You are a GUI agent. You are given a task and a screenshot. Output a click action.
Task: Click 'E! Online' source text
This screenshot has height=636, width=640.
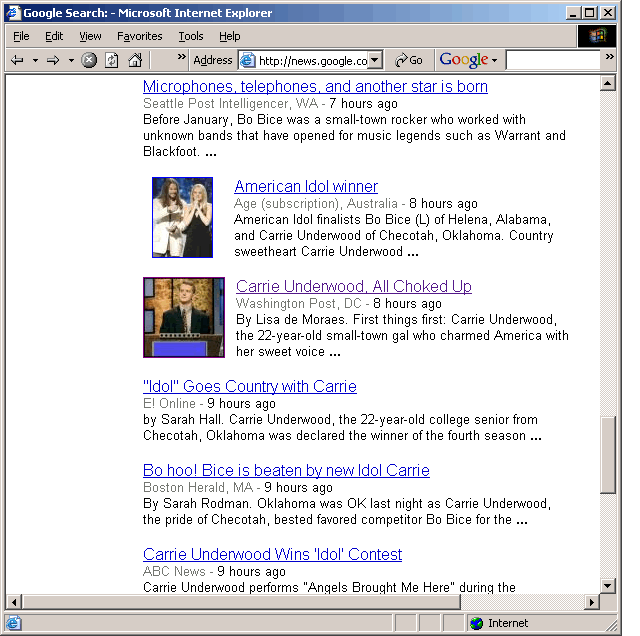169,404
